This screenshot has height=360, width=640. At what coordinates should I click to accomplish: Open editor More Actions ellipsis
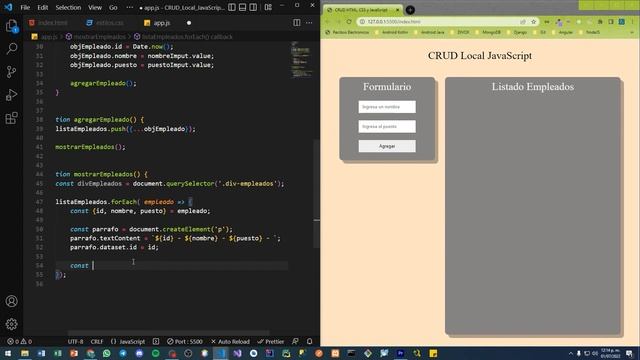coord(309,23)
